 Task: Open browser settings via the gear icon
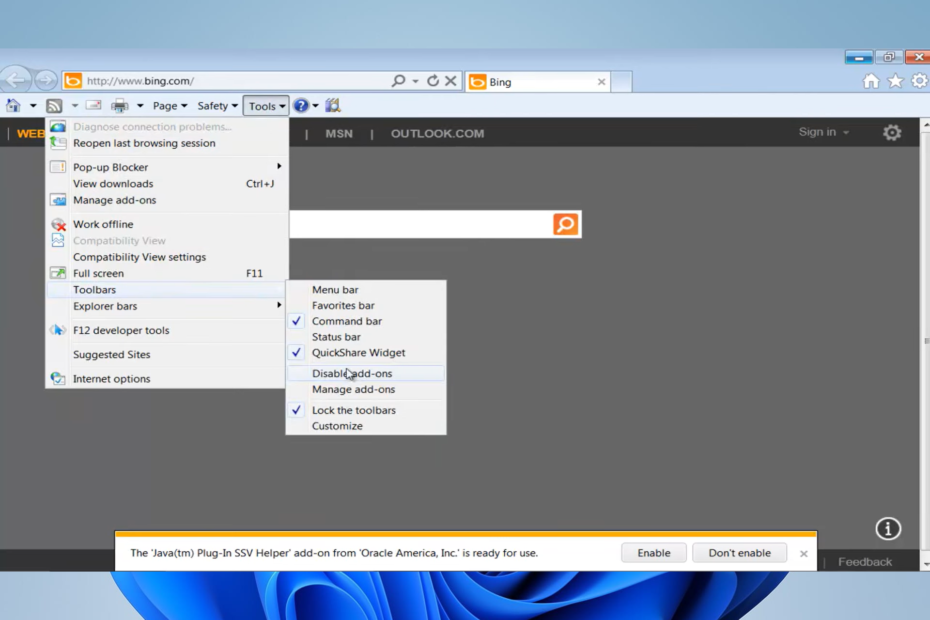coord(921,81)
